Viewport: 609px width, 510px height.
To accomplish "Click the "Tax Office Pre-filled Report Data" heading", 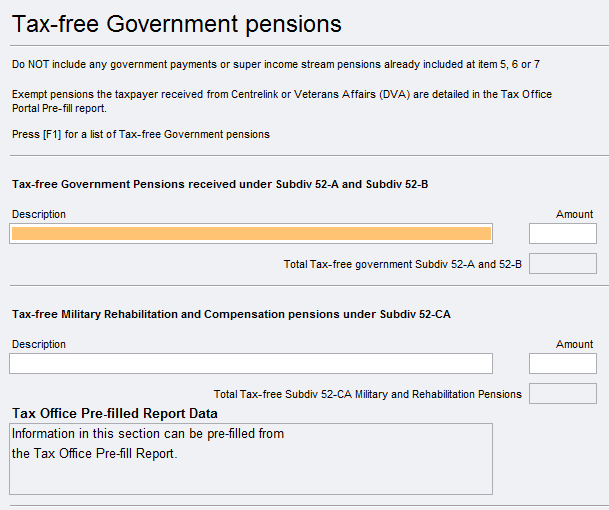I will (x=114, y=413).
